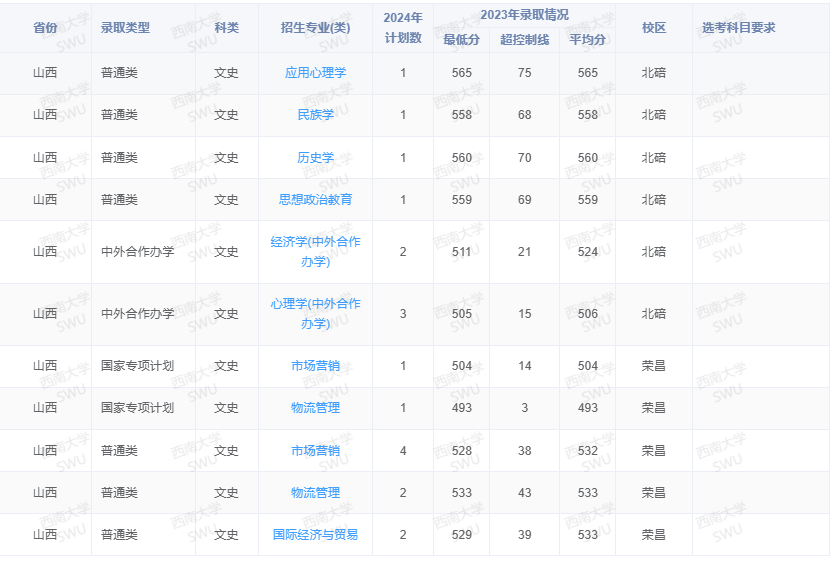Open the 历史学 major link
Screen dimensions: 832x561
coord(315,158)
